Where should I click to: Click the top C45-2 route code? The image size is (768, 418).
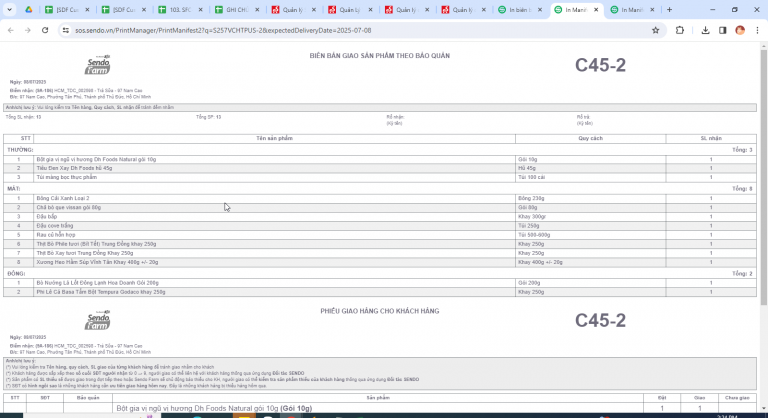click(x=600, y=65)
